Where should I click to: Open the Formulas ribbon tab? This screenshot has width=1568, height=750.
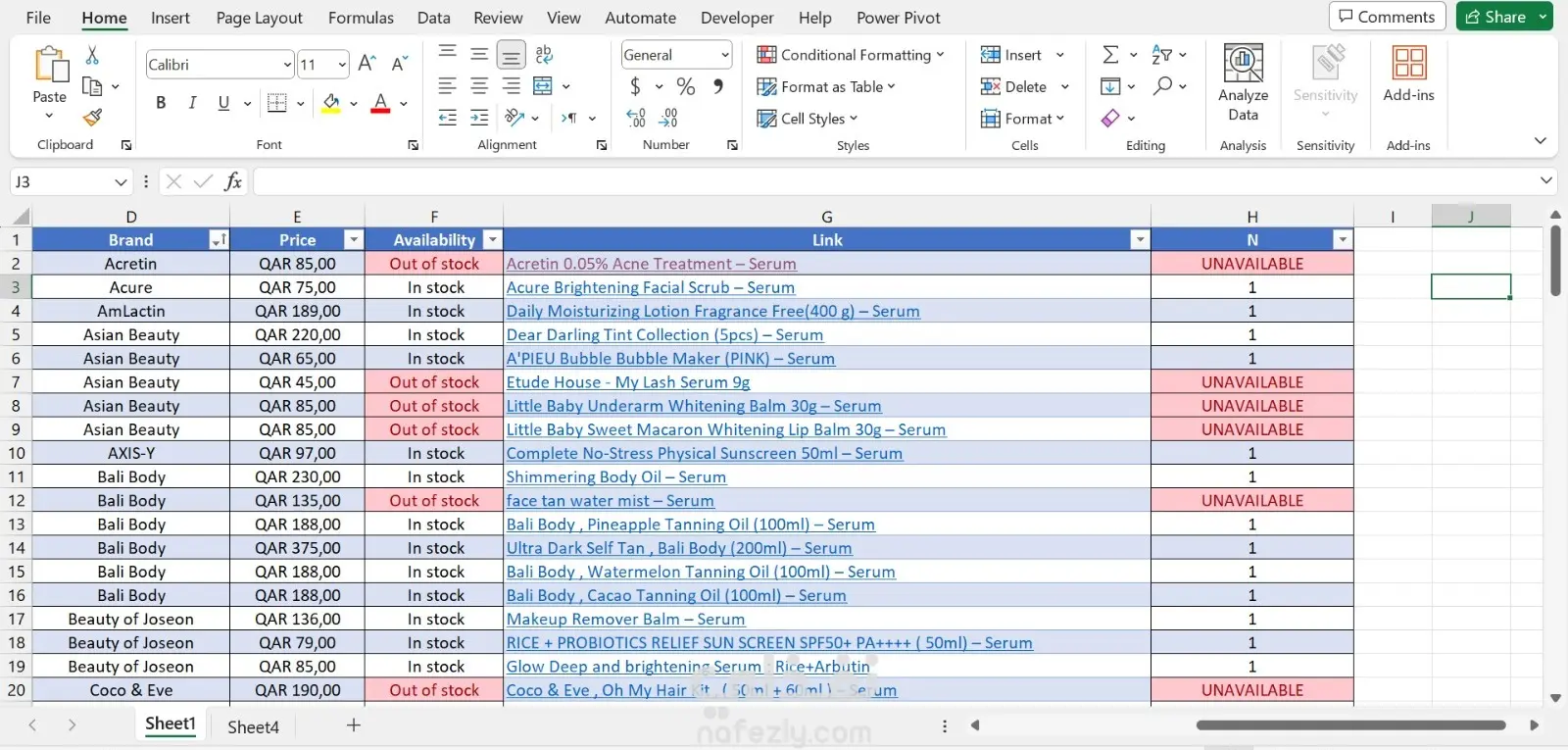(x=361, y=18)
